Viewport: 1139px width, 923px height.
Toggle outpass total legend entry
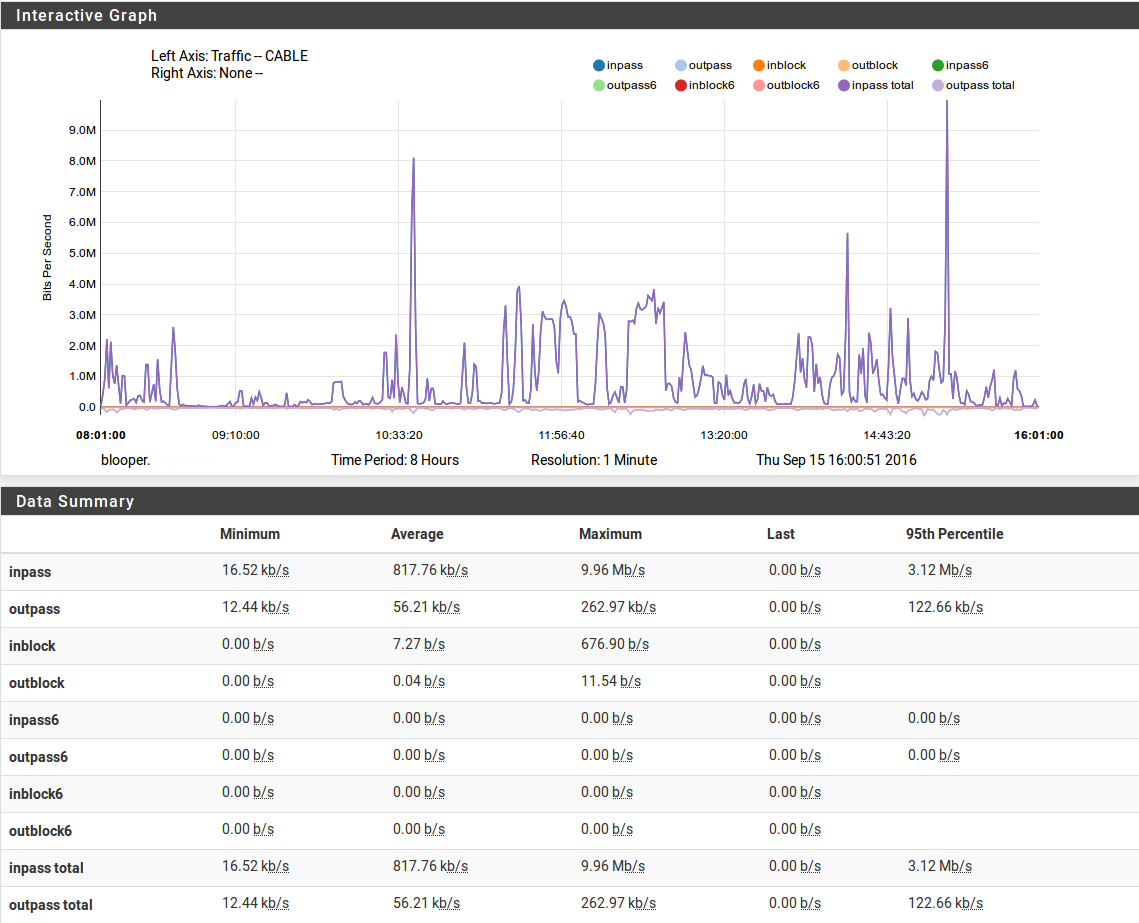coord(938,86)
